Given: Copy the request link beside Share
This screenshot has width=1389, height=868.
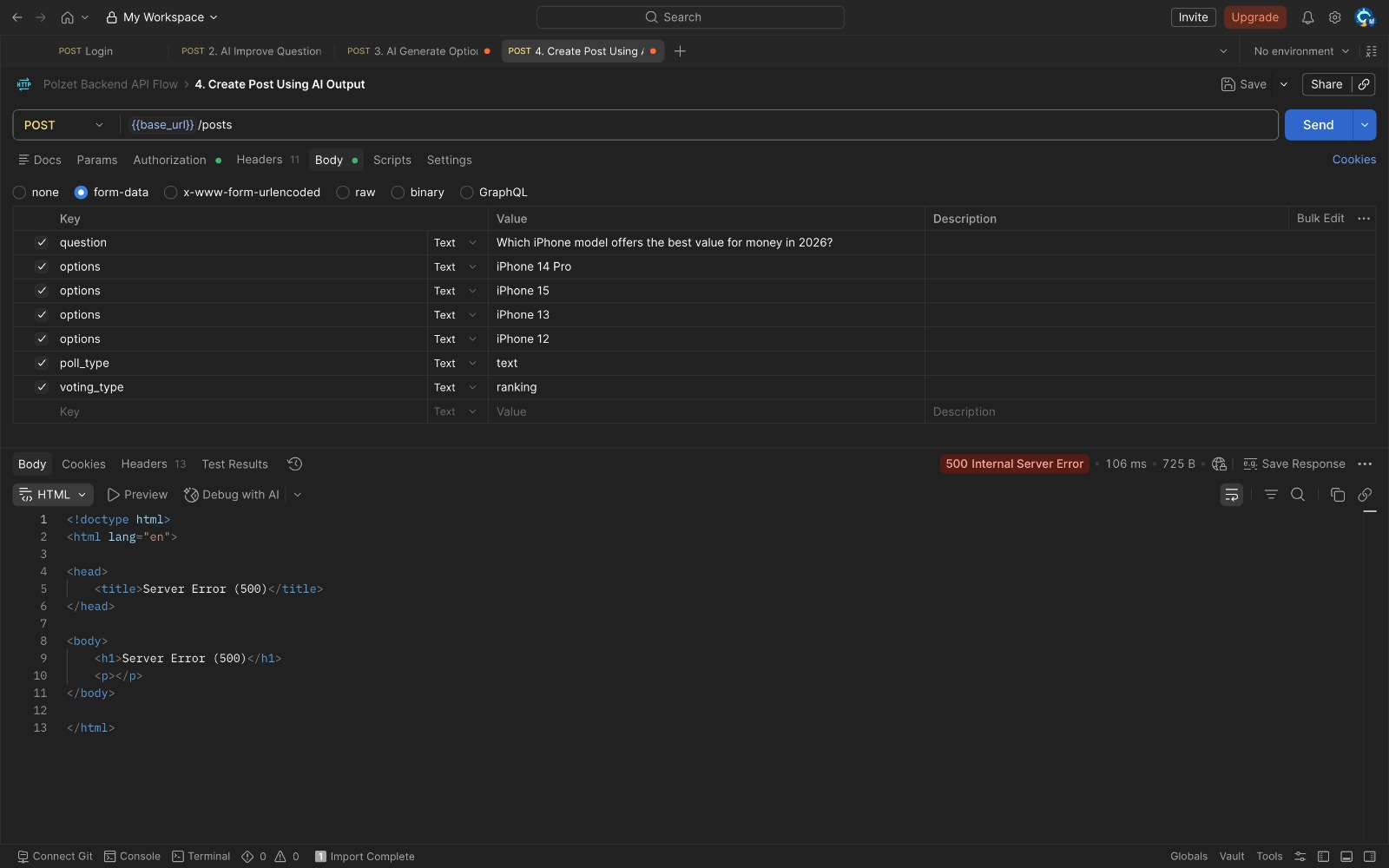Looking at the screenshot, I should [1364, 84].
